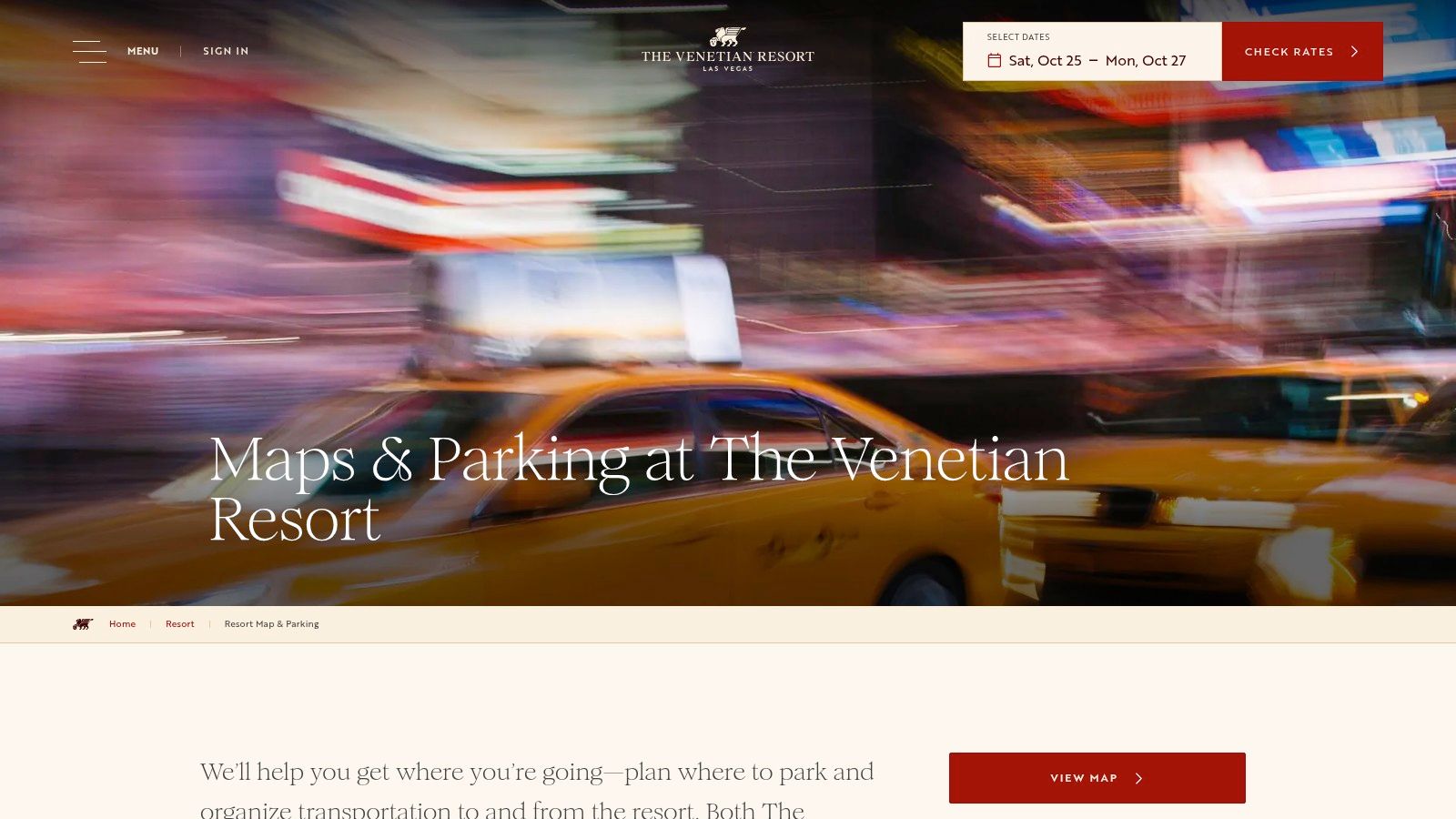Click the small lion icon in breadcrumbs

click(x=83, y=624)
